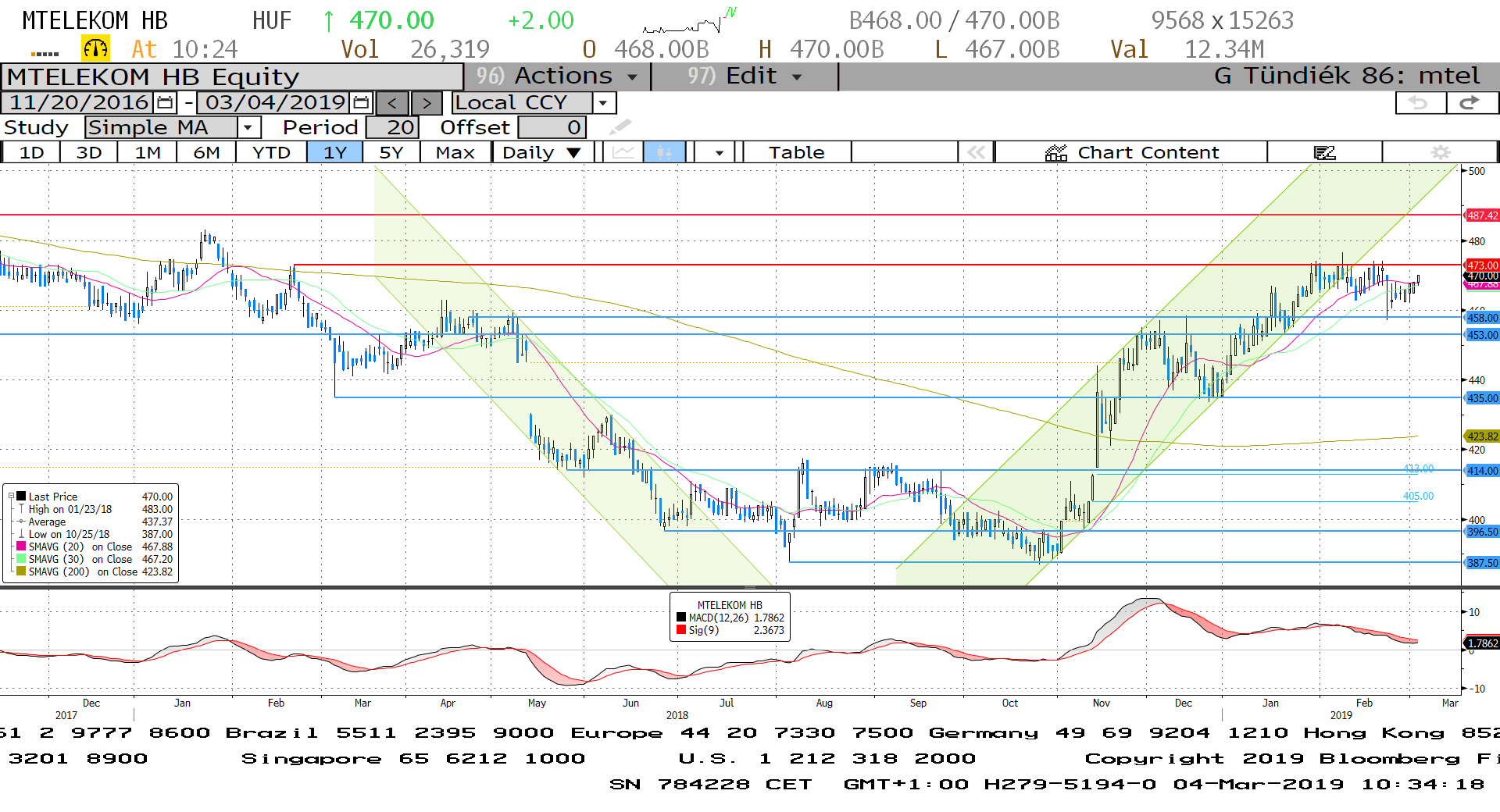Image resolution: width=1500 pixels, height=812 pixels.
Task: Click the 435.00 blue price level label
Action: [x=1481, y=398]
